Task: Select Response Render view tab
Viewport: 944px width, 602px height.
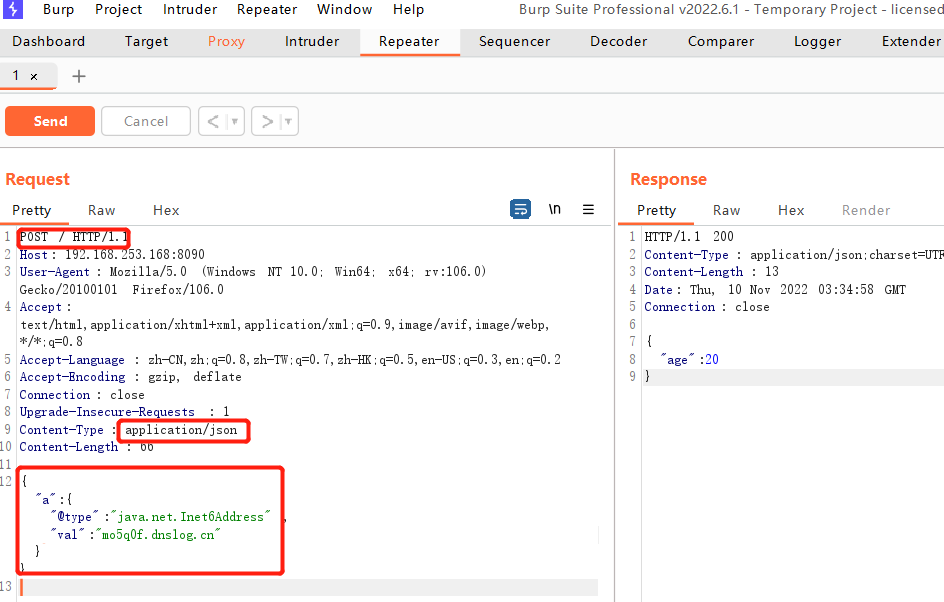Action: click(866, 211)
